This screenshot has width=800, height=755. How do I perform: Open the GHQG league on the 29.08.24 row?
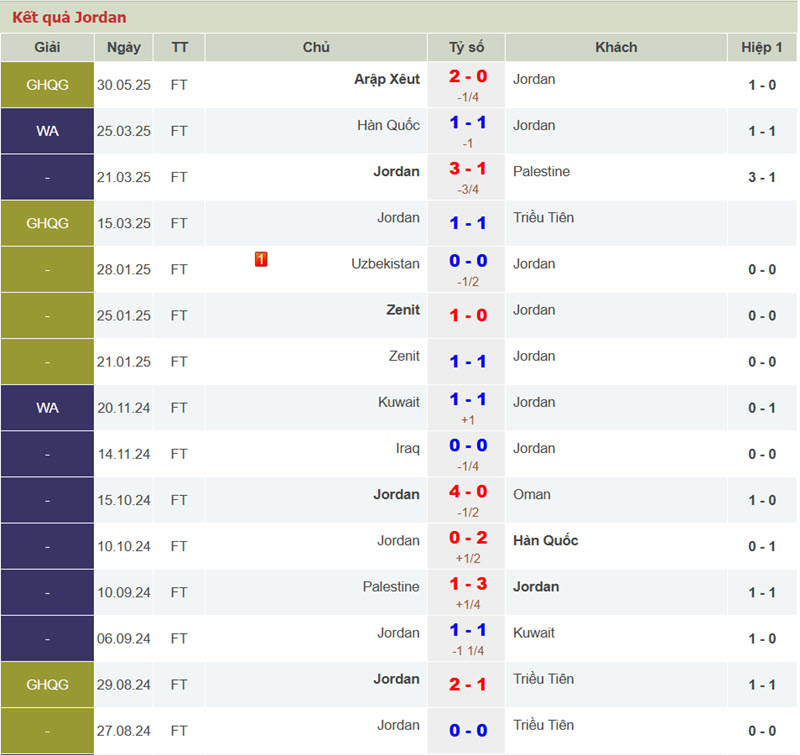47,685
